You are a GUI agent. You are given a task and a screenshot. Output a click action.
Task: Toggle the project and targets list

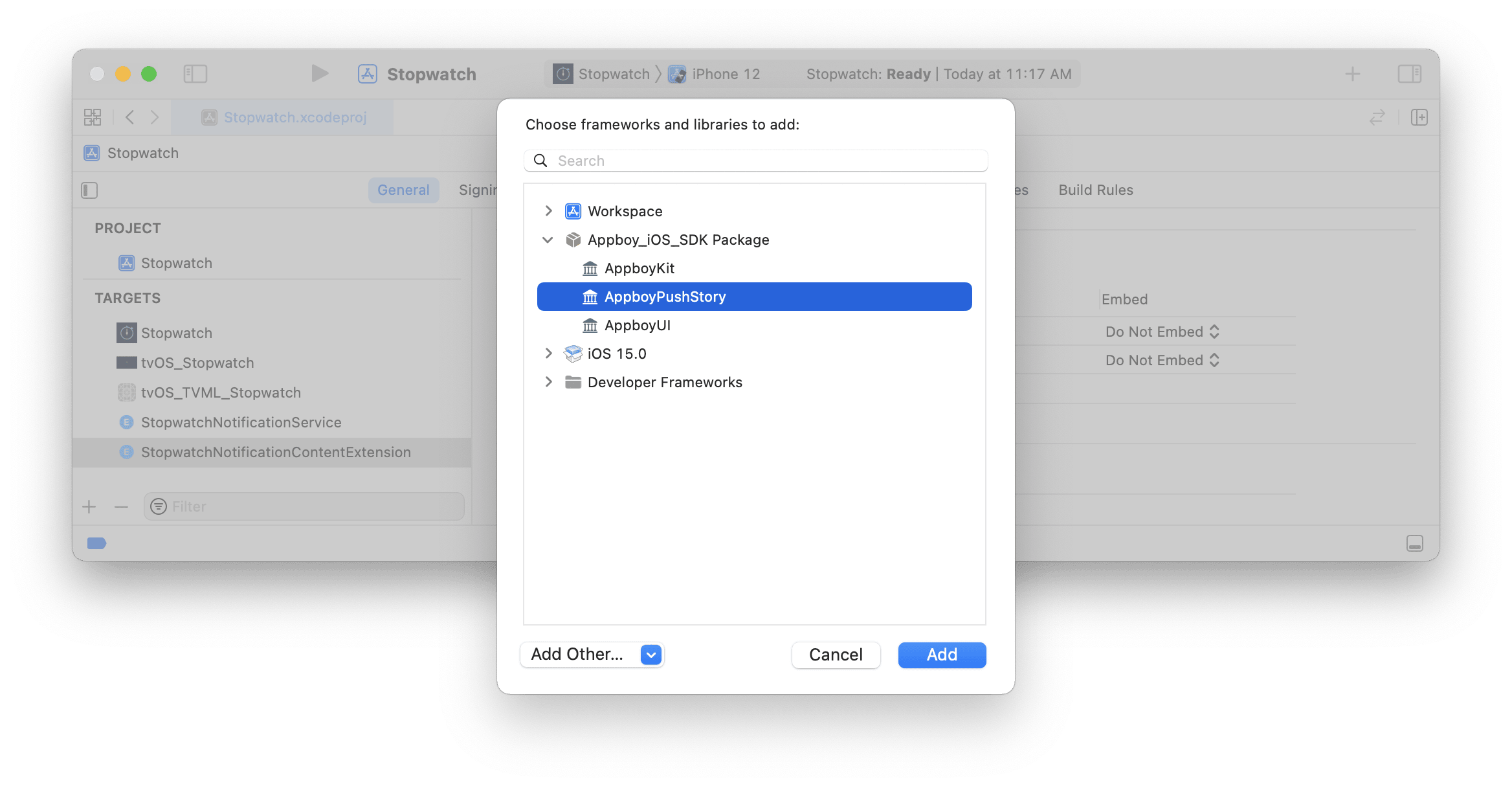[89, 190]
